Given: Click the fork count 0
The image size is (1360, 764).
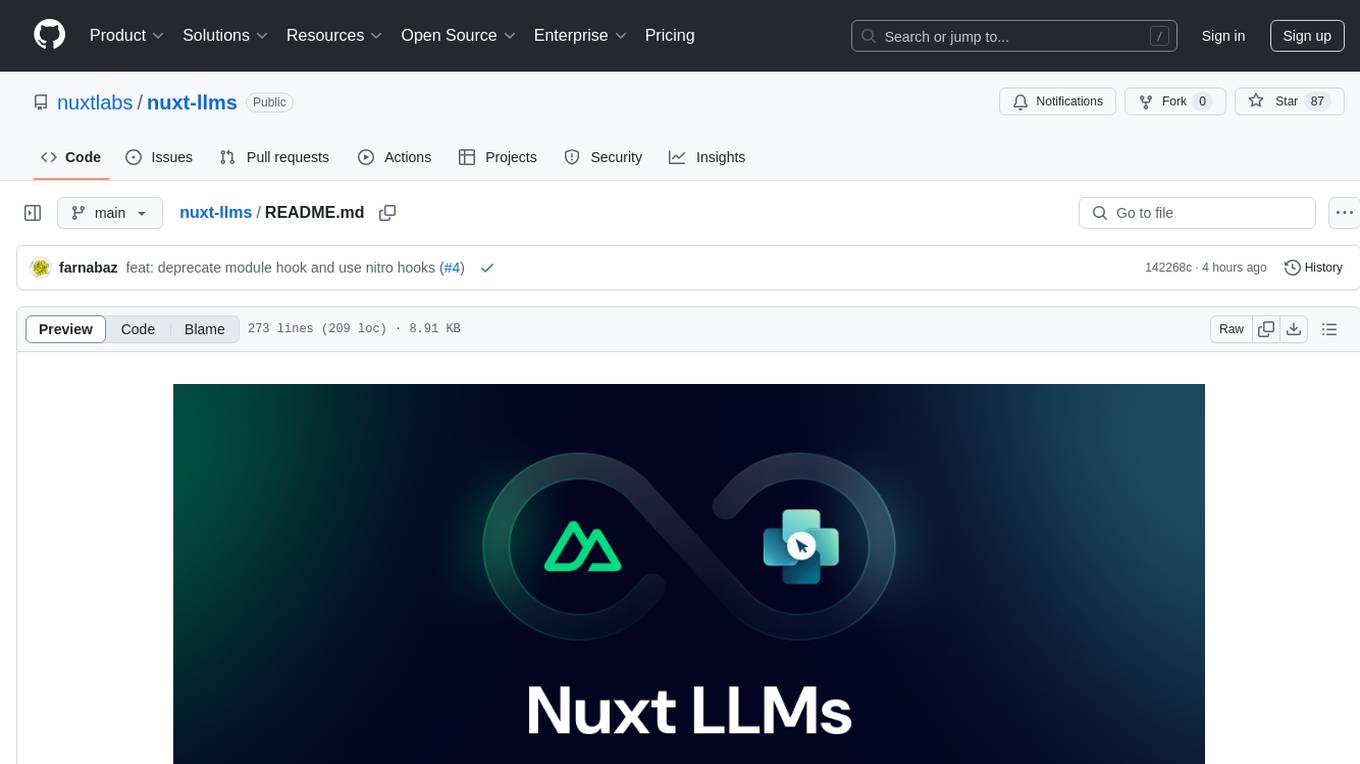Looking at the screenshot, I should (1203, 101).
